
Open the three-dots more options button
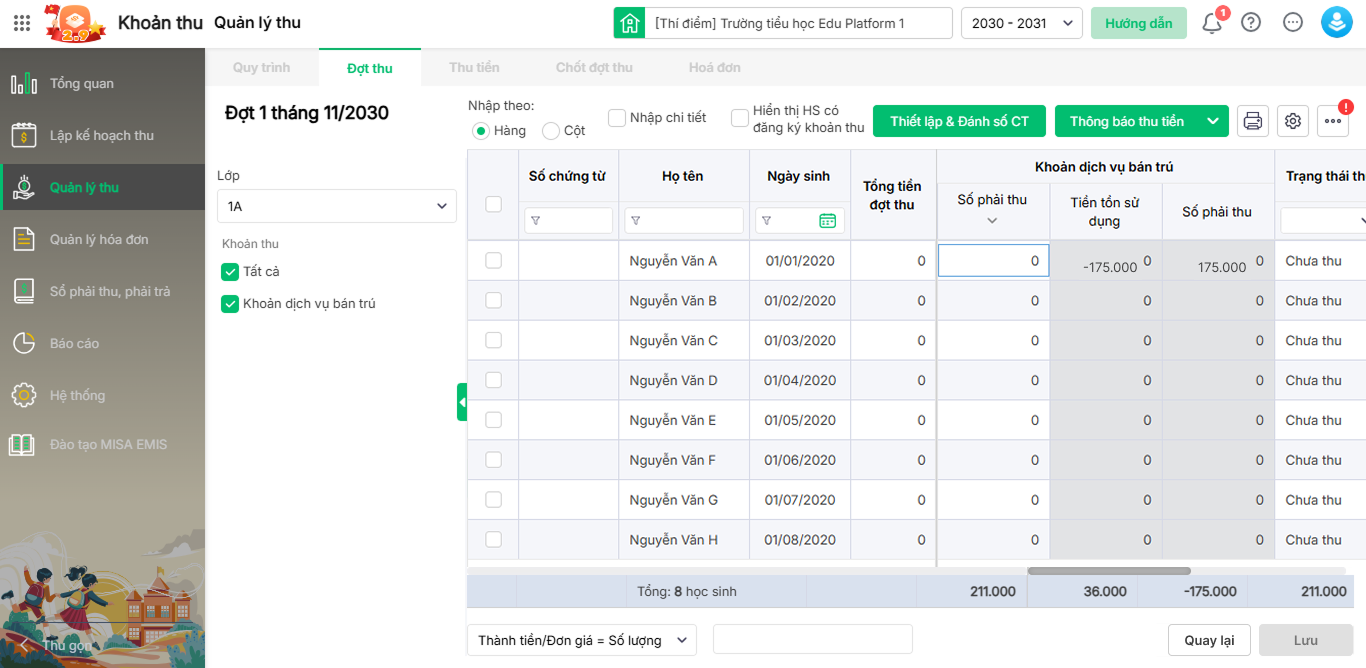coord(1333,121)
